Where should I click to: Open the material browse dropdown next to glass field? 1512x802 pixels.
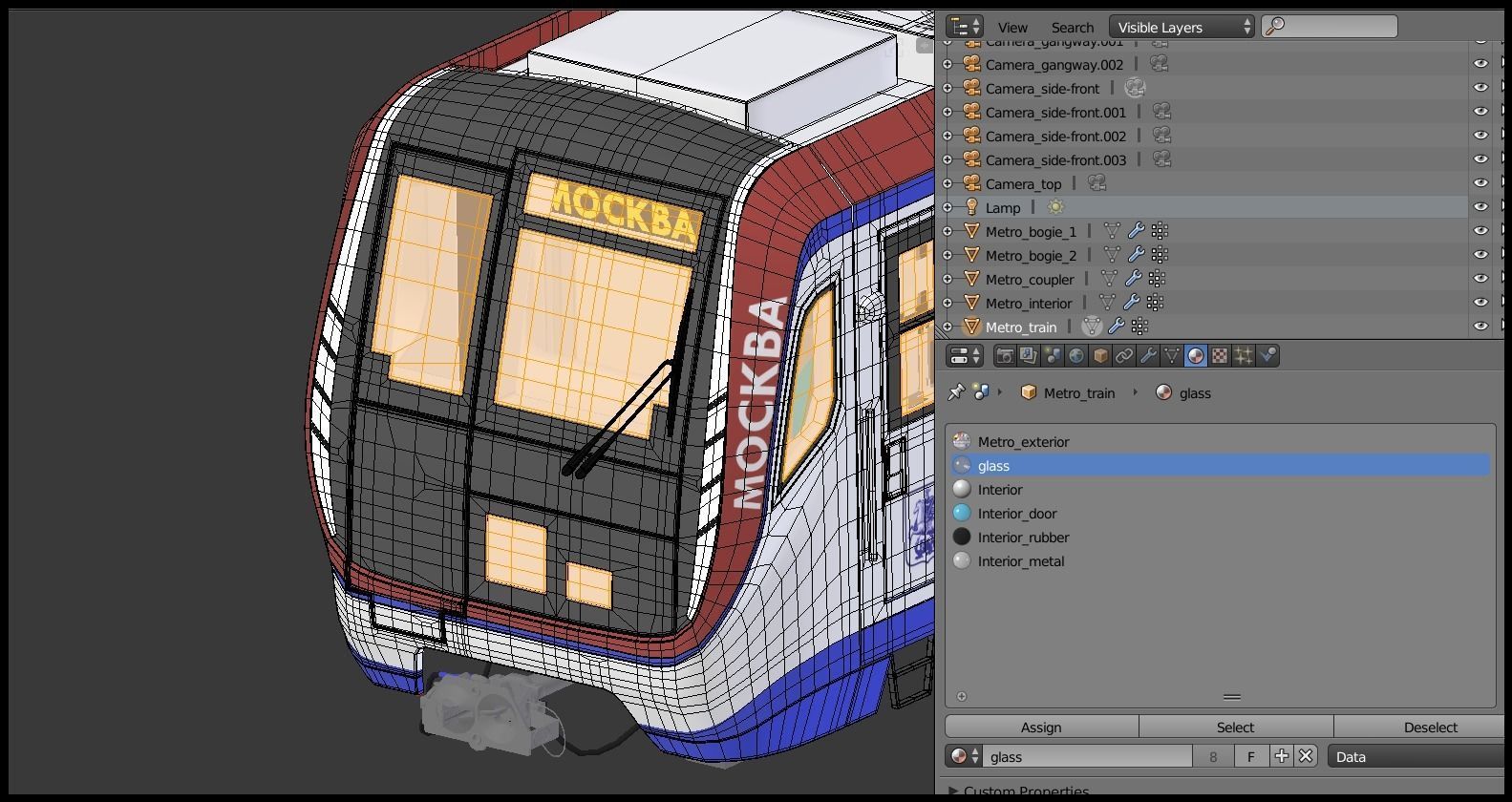point(963,756)
